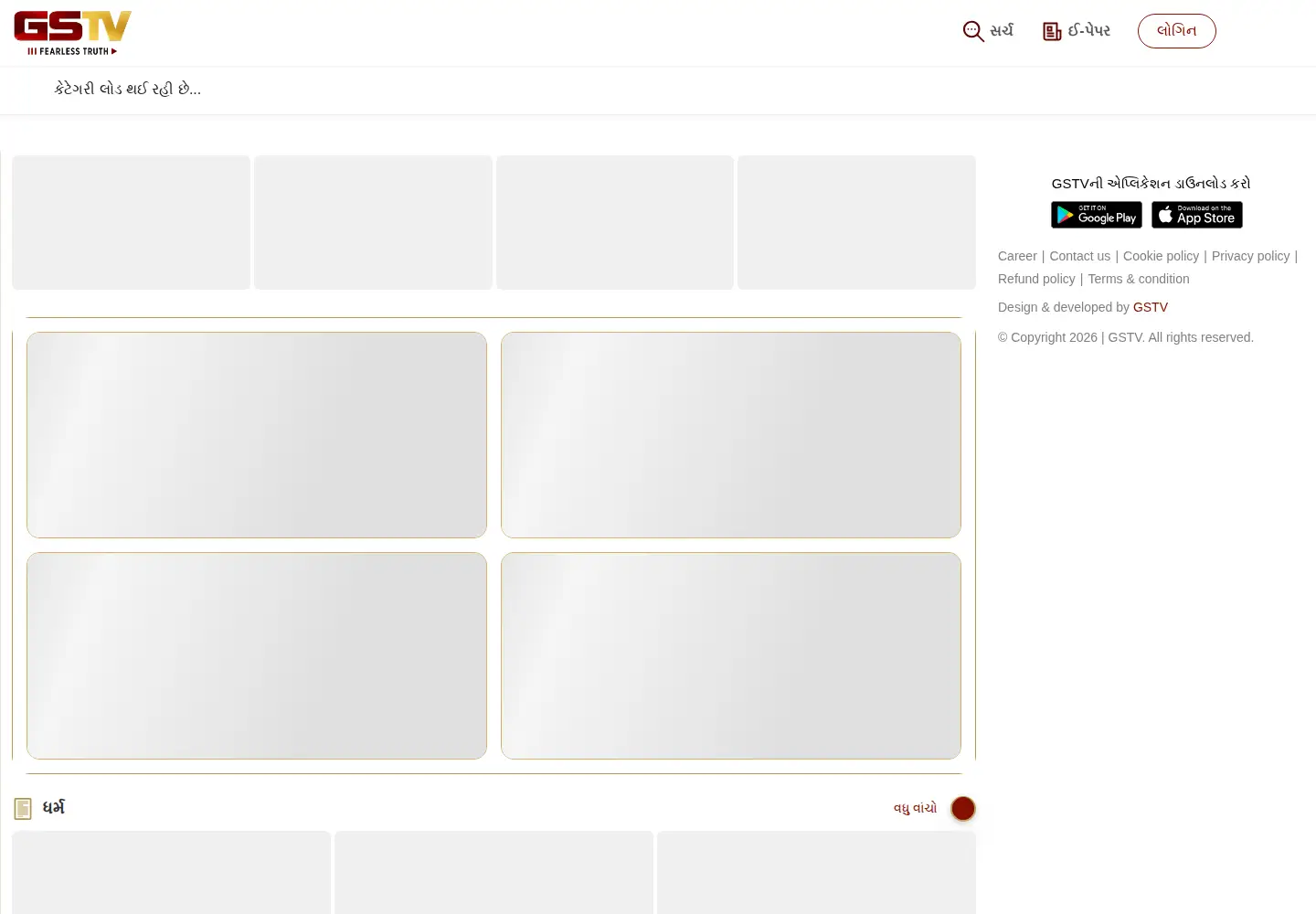1316x914 pixels.
Task: Click the લોગિન button
Action: (1177, 31)
